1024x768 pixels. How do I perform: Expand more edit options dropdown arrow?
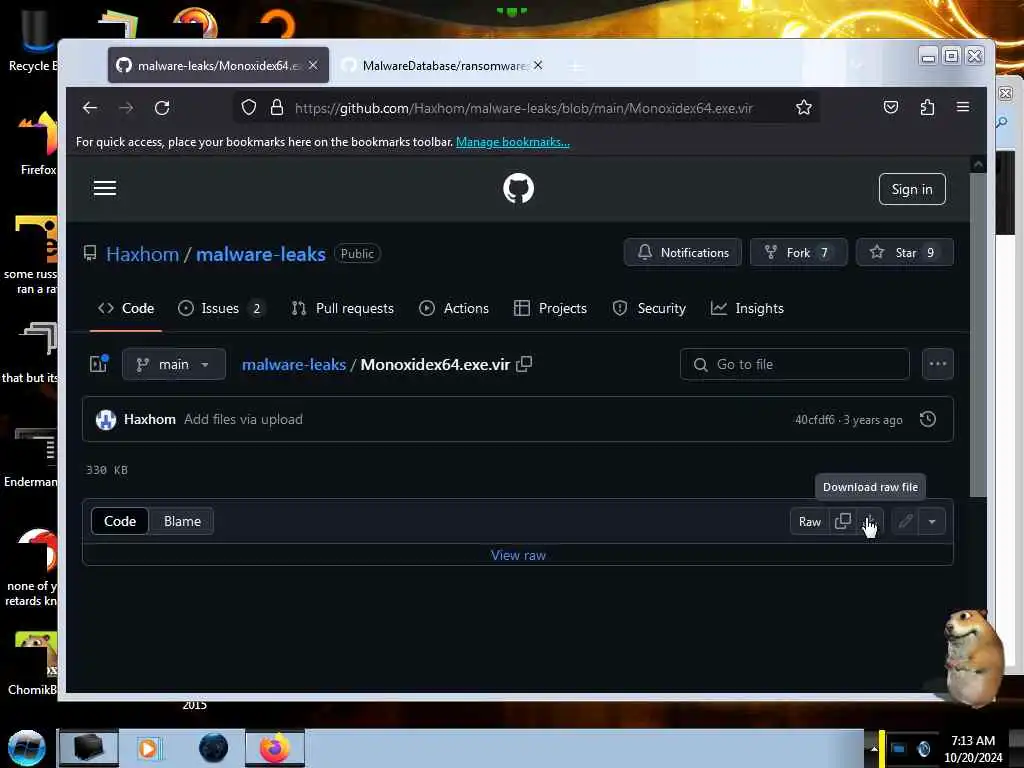point(932,521)
